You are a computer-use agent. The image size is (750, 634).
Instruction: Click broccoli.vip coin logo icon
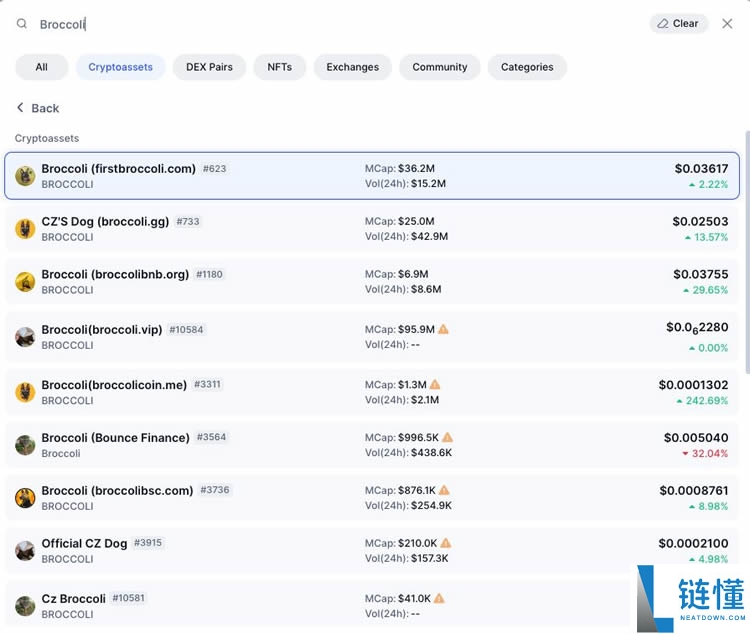tap(25, 337)
